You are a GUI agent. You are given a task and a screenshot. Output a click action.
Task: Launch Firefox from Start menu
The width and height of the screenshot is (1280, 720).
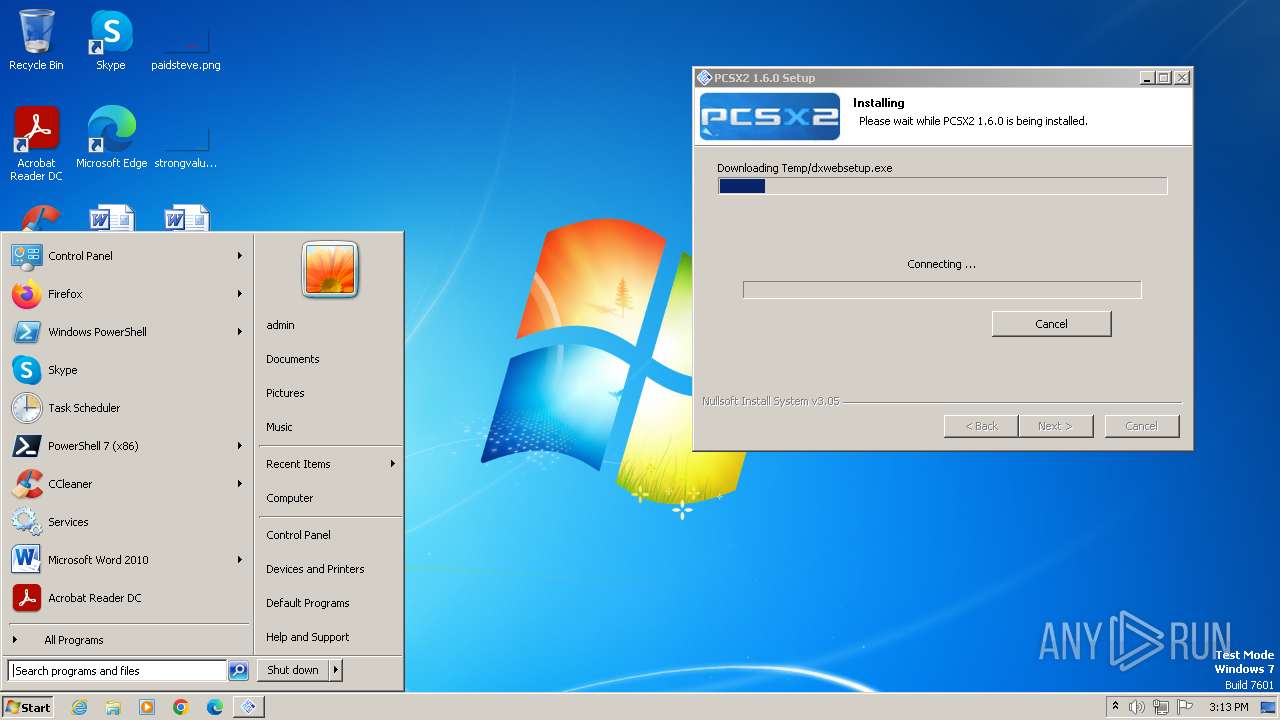tap(127, 294)
